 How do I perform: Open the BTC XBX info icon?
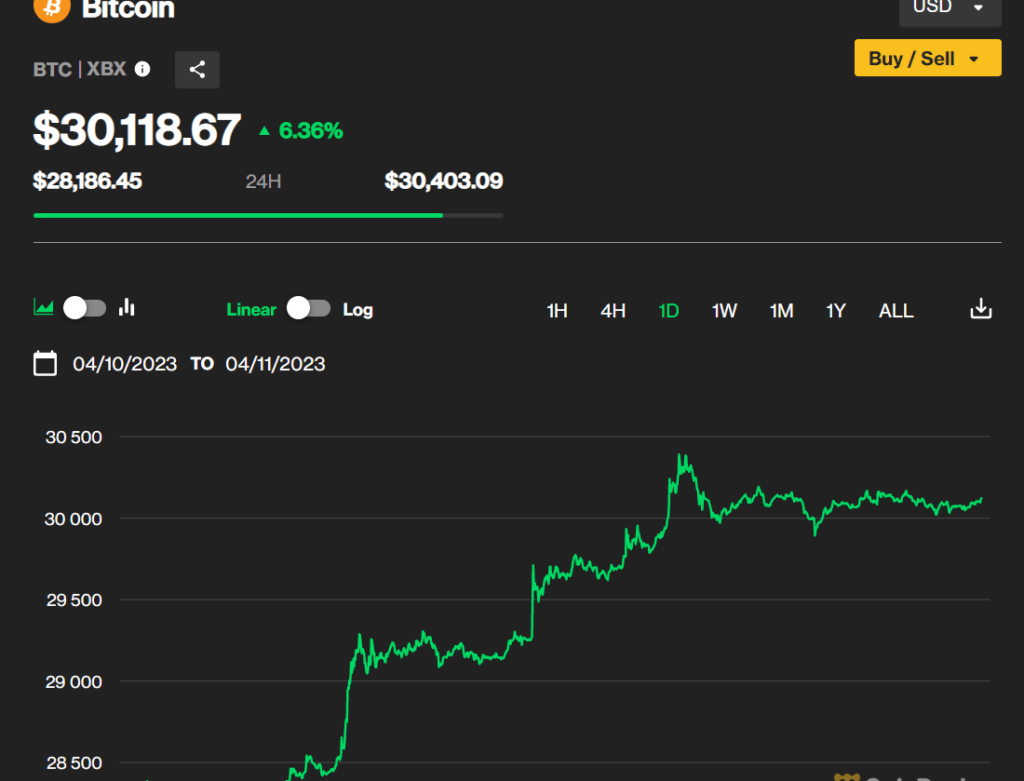point(143,69)
